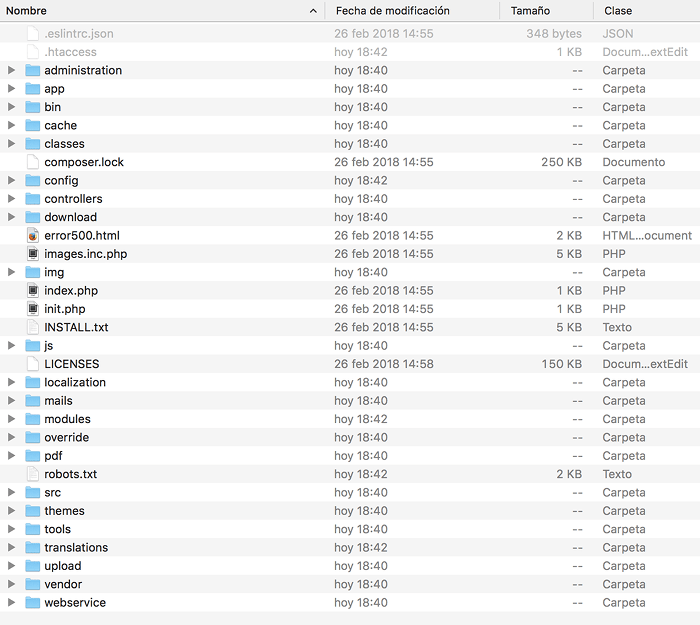Select the error500.html file icon
The width and height of the screenshot is (700, 625).
pyautogui.click(x=32, y=236)
